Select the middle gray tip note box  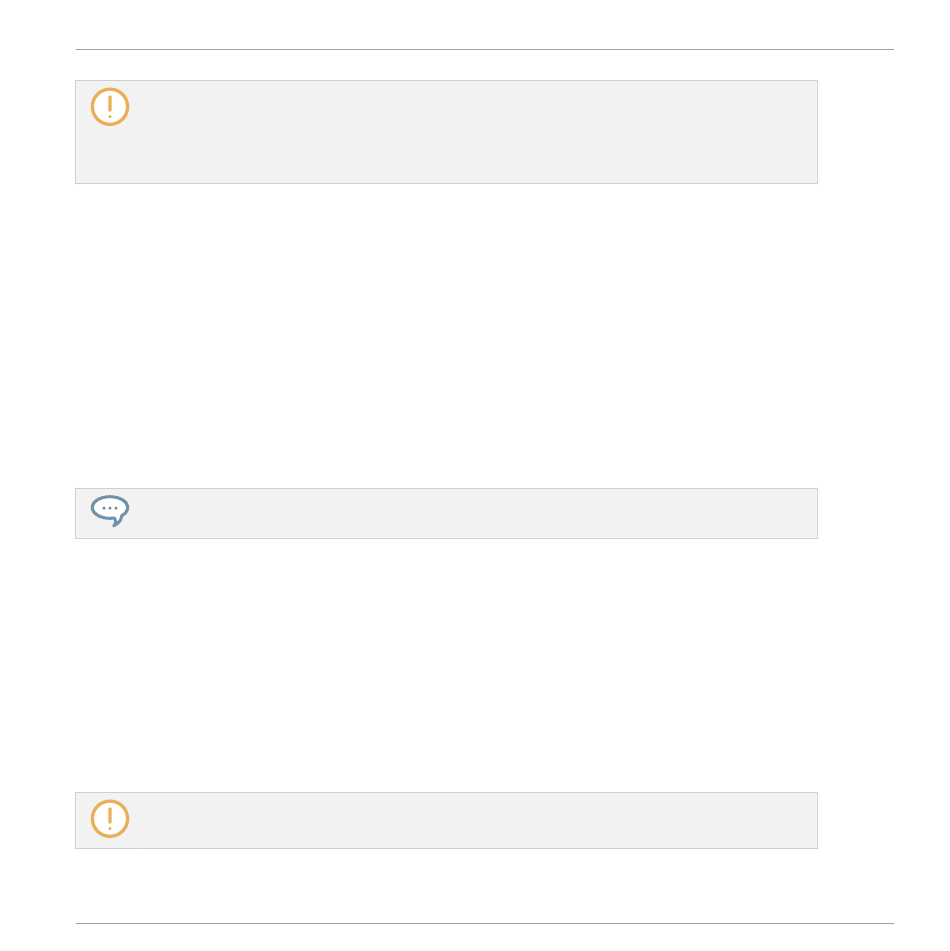point(446,513)
